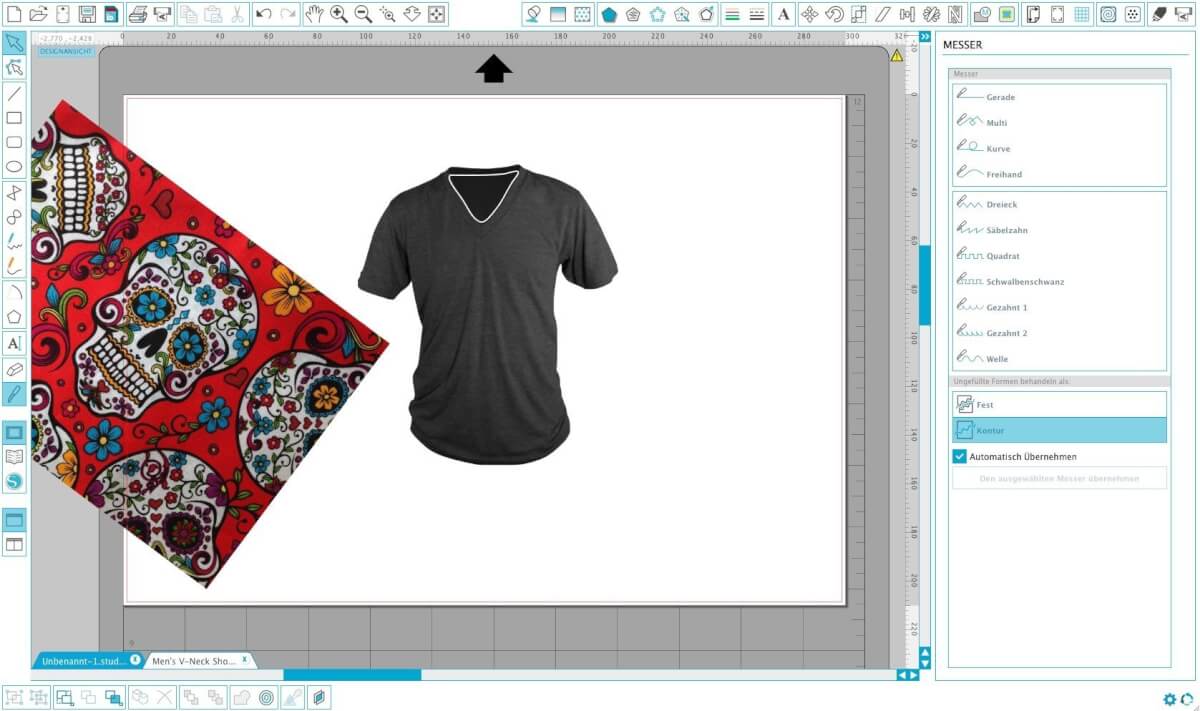Switch to Unbenannt-1 document tab
The height and width of the screenshot is (711, 1200).
[84, 661]
